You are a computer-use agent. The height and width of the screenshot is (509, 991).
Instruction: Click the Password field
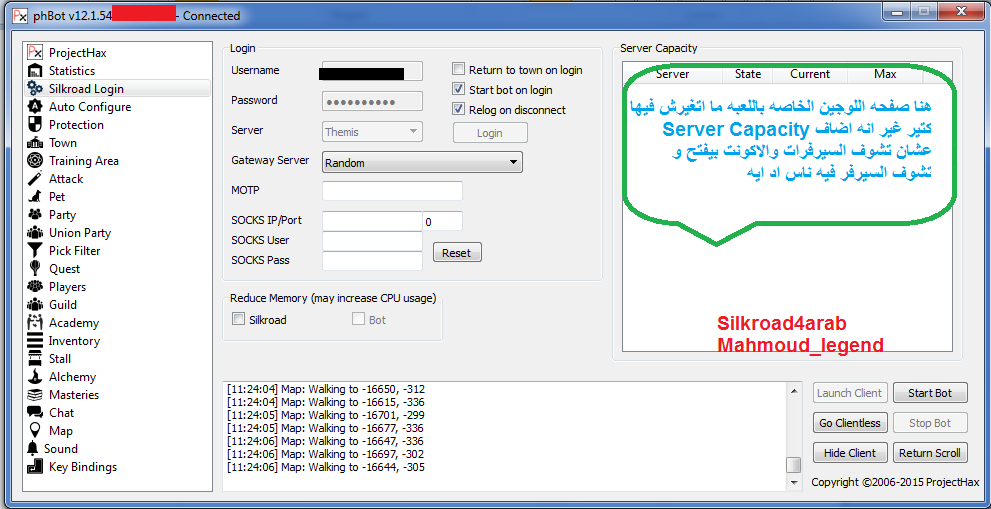(372, 102)
